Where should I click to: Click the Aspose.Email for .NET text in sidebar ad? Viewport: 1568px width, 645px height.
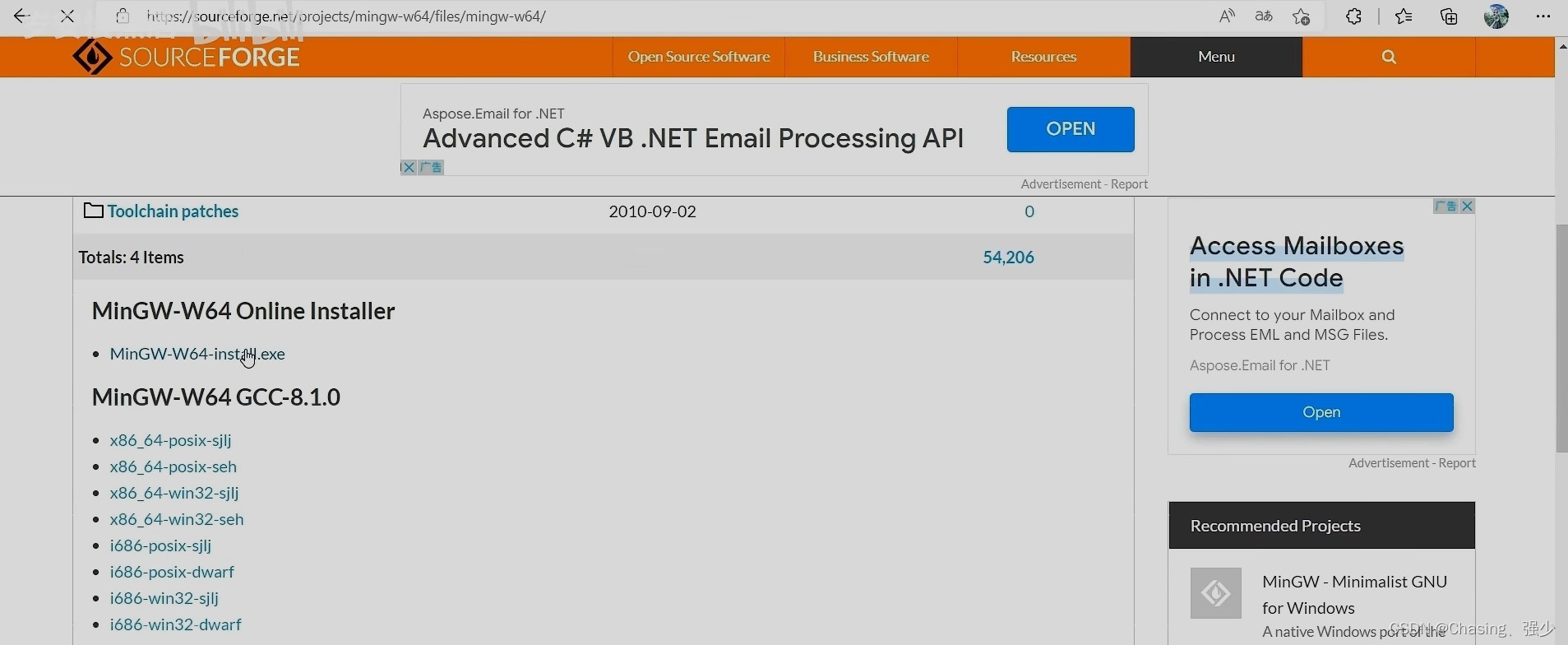(1260, 365)
